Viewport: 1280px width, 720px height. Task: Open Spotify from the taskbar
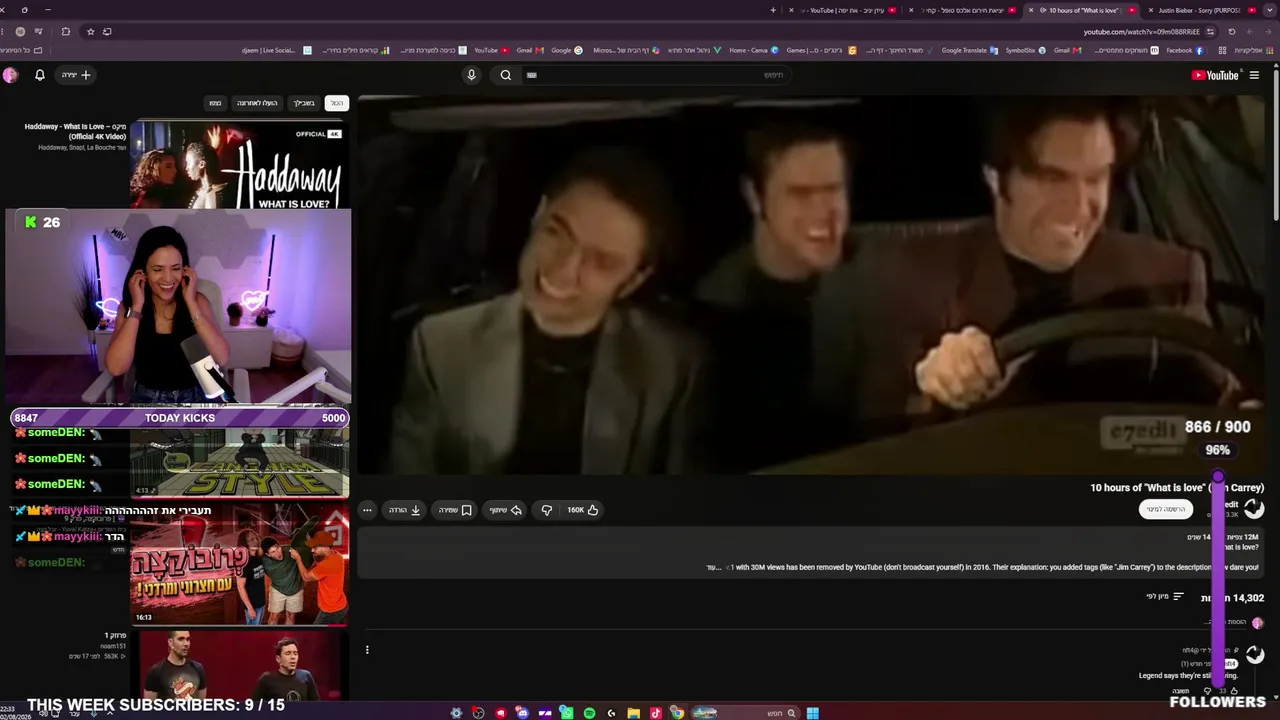pyautogui.click(x=589, y=713)
